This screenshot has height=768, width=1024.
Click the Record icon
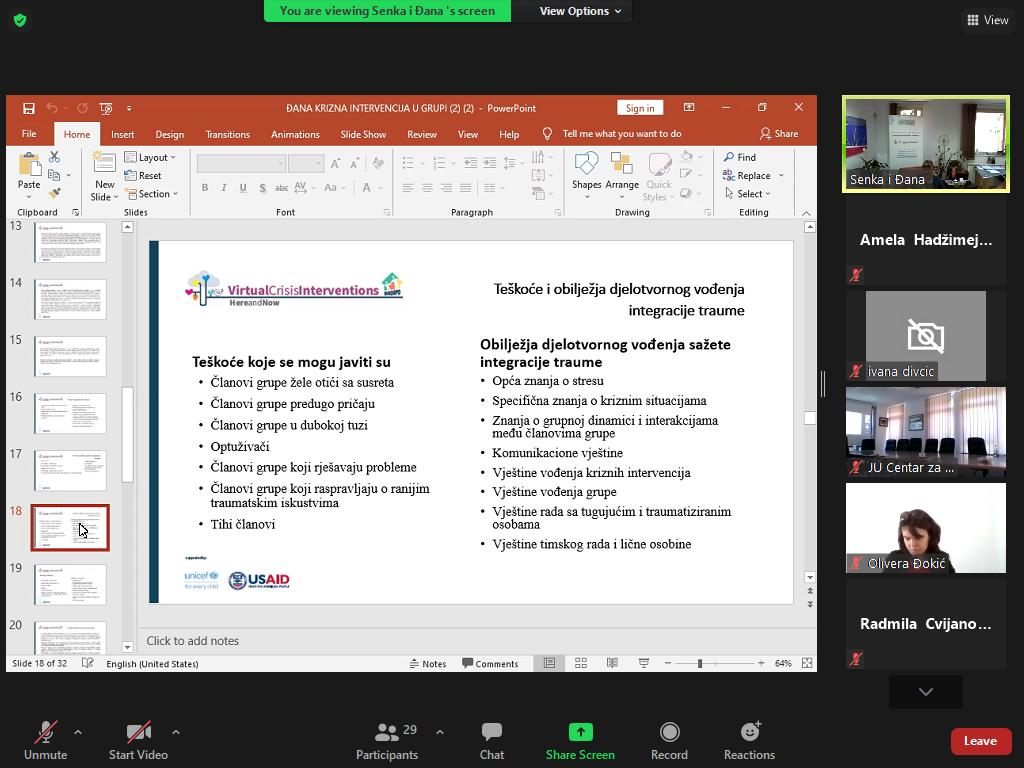coord(669,733)
